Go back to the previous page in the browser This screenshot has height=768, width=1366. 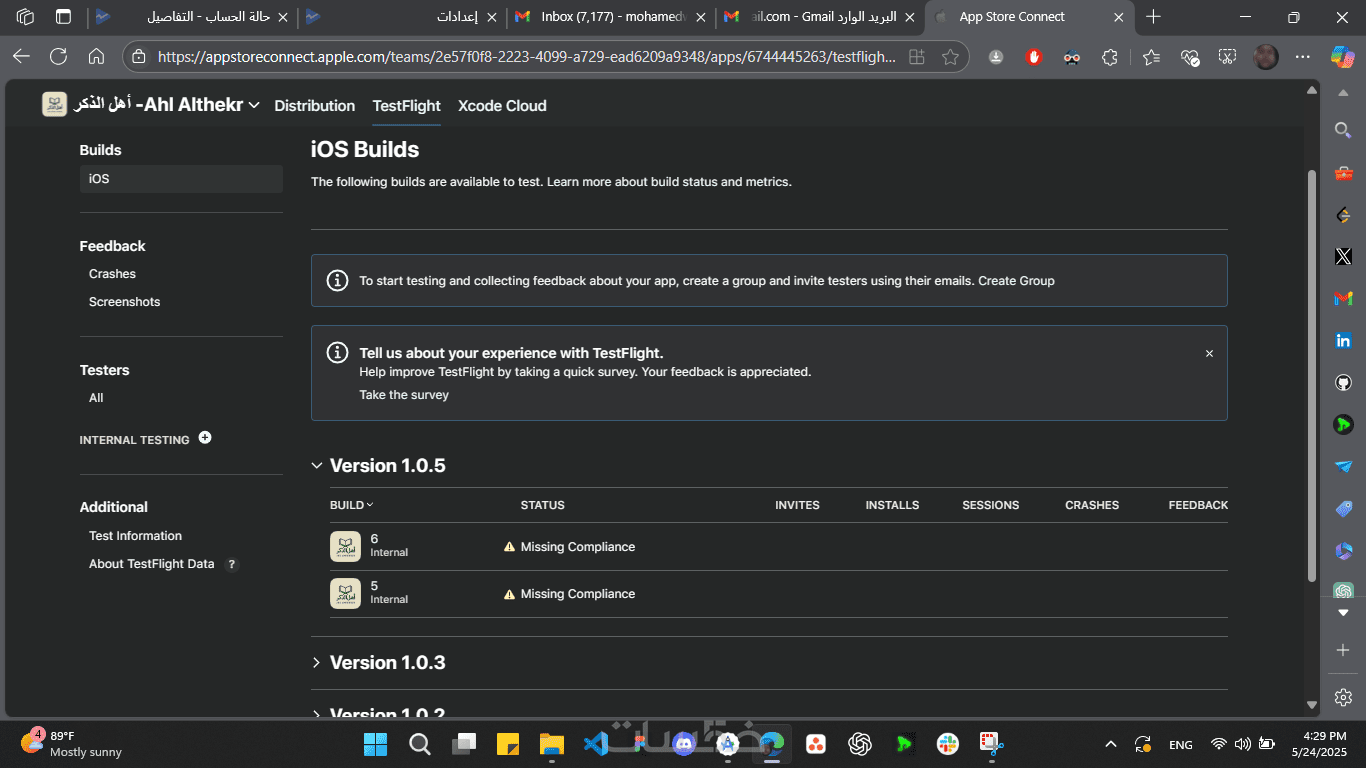tap(21, 57)
